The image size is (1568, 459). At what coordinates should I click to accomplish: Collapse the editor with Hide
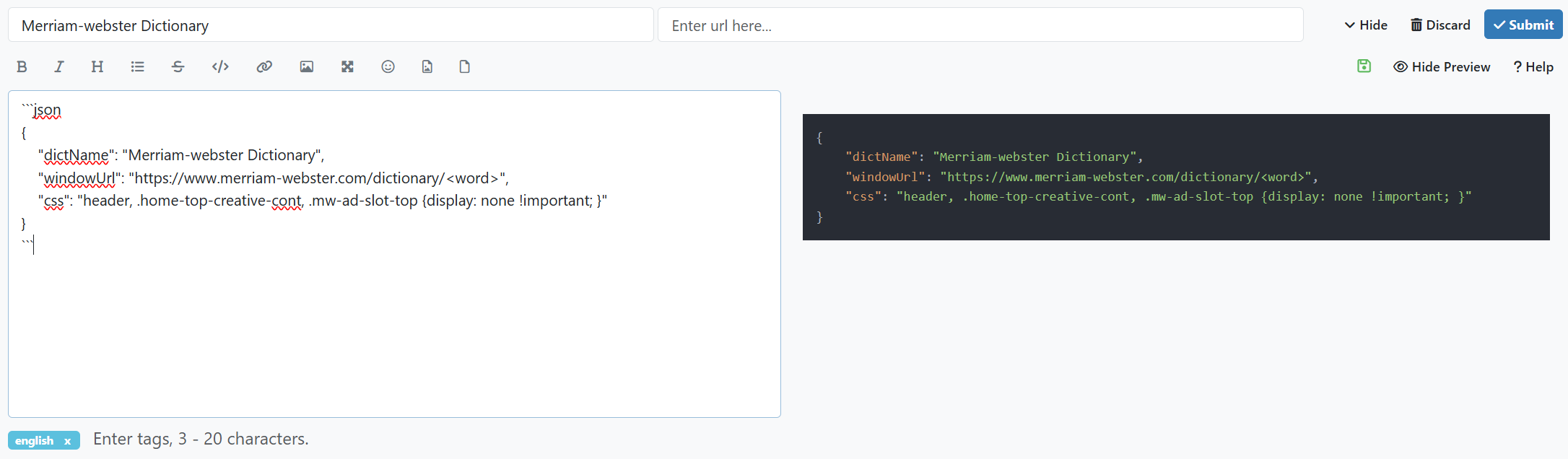point(1366,25)
